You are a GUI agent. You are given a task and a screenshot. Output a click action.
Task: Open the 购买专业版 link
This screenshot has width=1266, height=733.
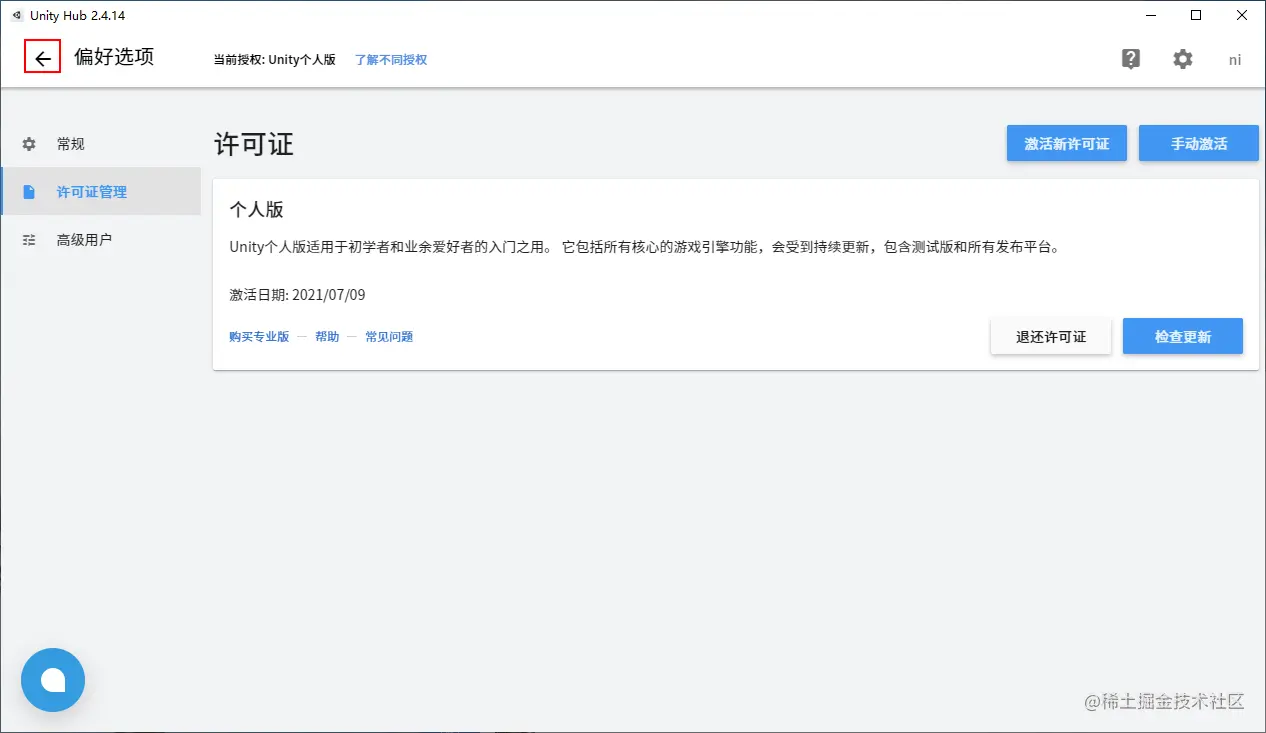pos(259,337)
